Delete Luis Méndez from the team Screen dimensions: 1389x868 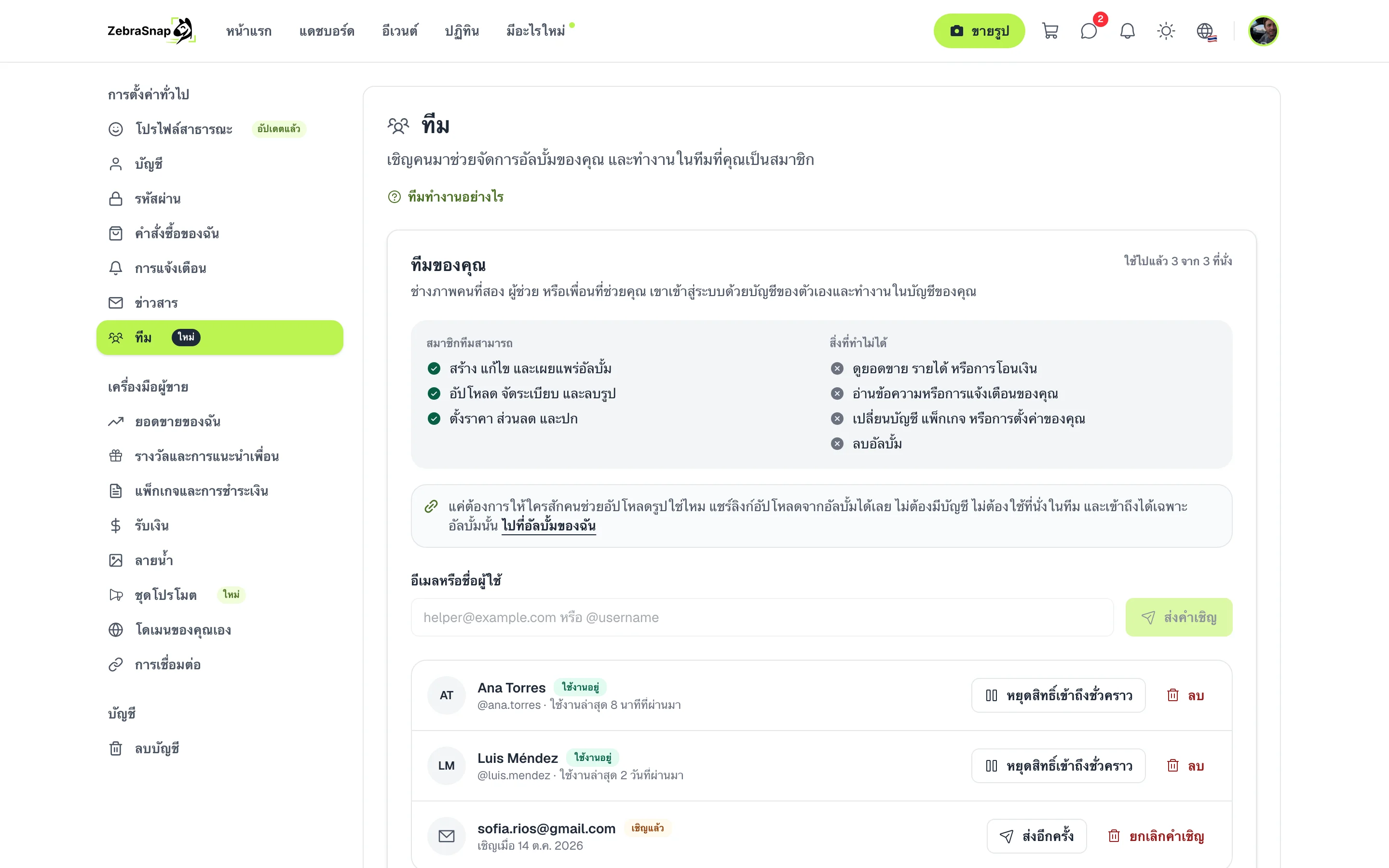(x=1186, y=766)
